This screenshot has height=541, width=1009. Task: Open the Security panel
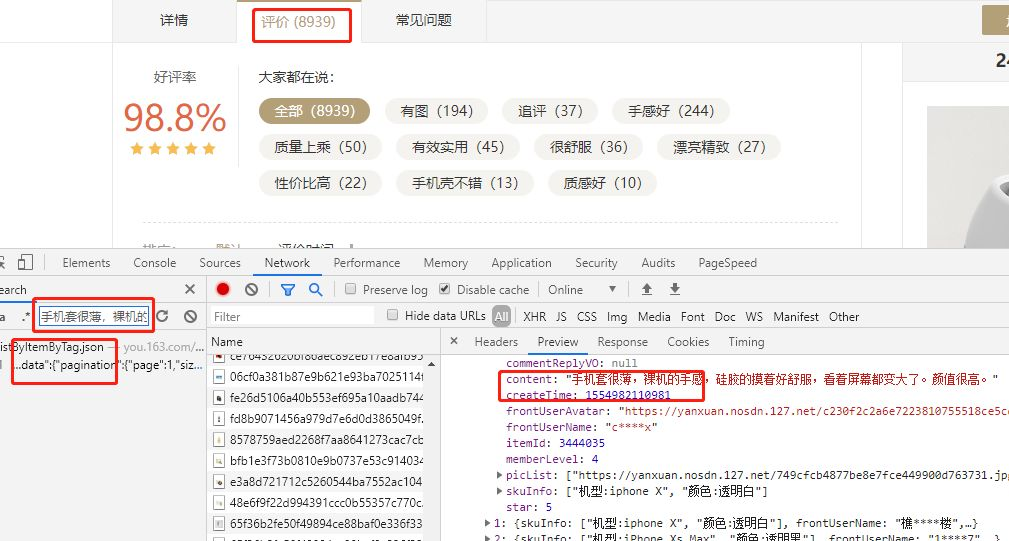click(x=596, y=262)
